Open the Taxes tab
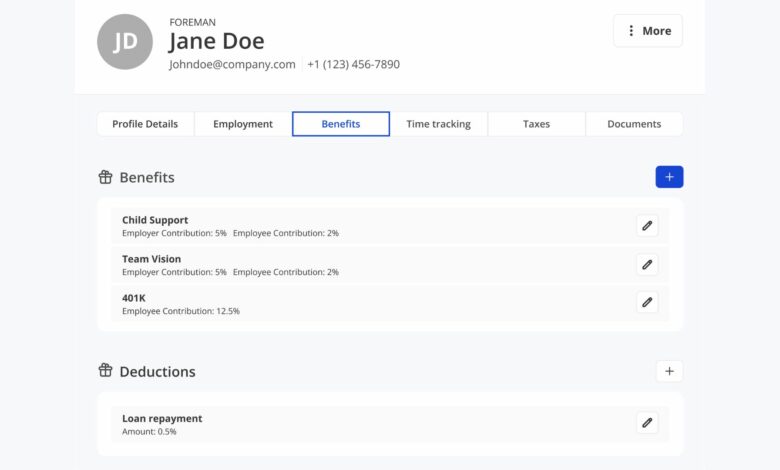The width and height of the screenshot is (780, 470). pos(536,124)
